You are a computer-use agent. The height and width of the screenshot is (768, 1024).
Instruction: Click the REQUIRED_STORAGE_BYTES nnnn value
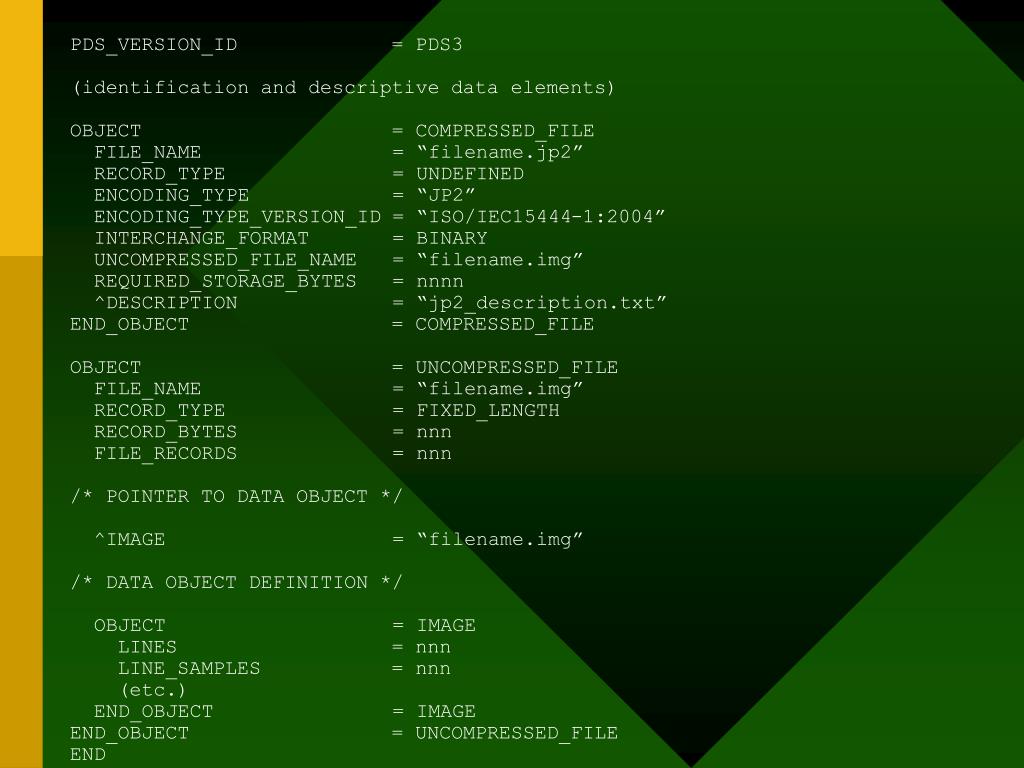440,282
